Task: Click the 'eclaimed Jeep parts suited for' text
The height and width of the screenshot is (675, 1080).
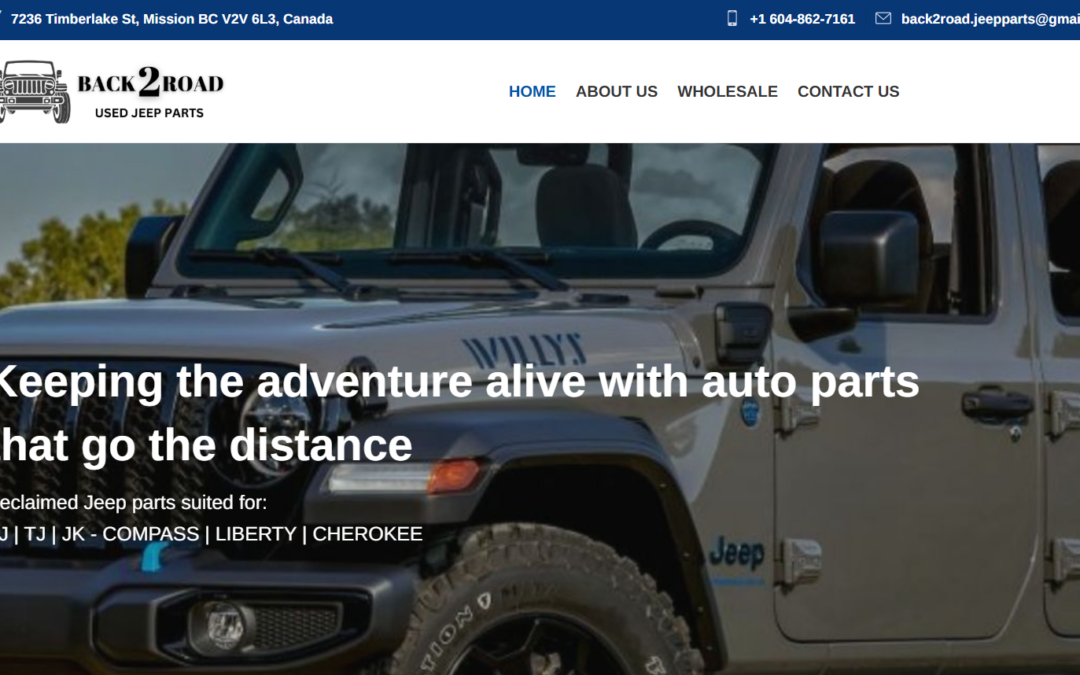Action: [134, 503]
